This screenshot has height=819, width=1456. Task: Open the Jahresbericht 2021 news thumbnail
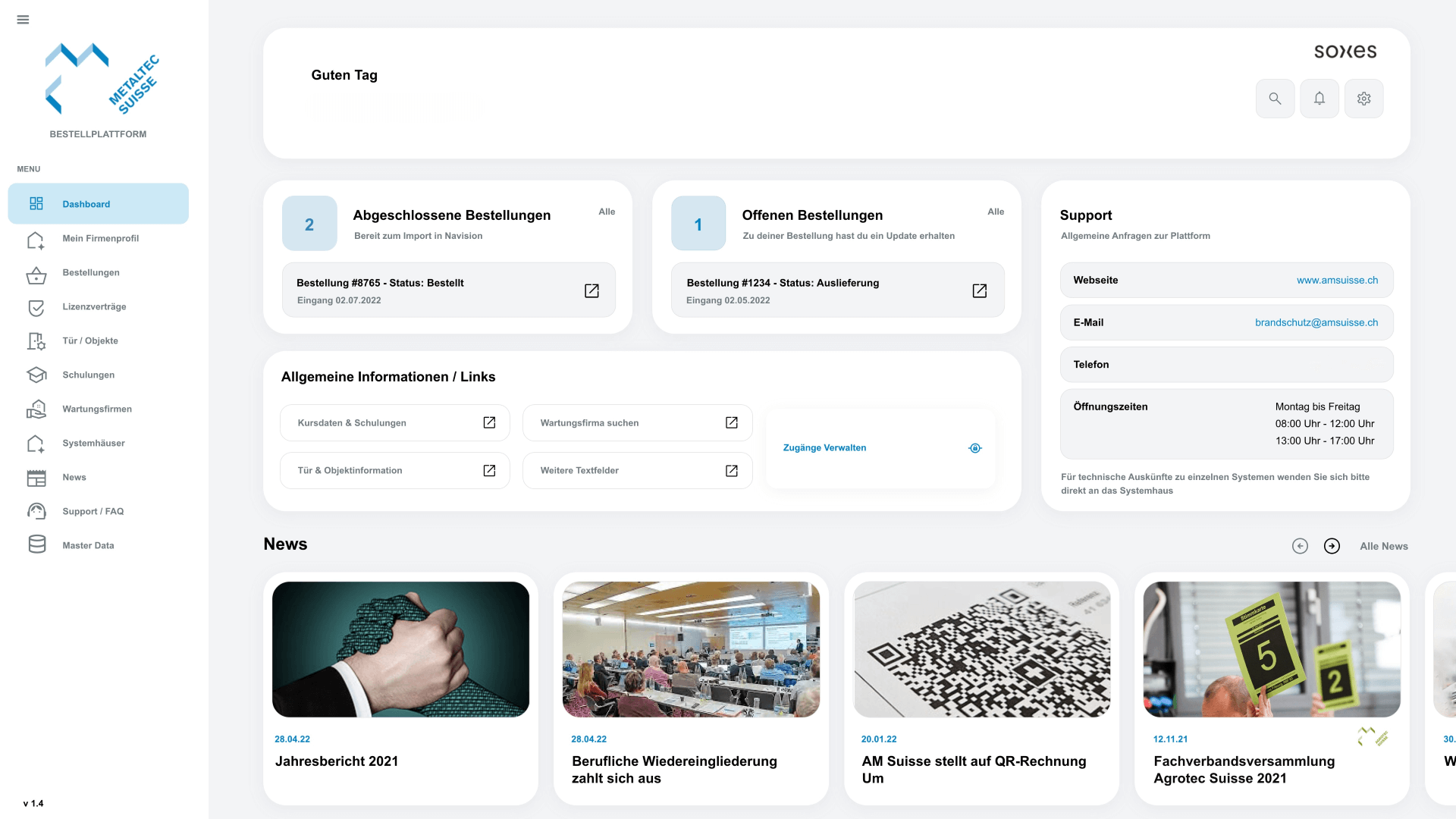tap(400, 649)
